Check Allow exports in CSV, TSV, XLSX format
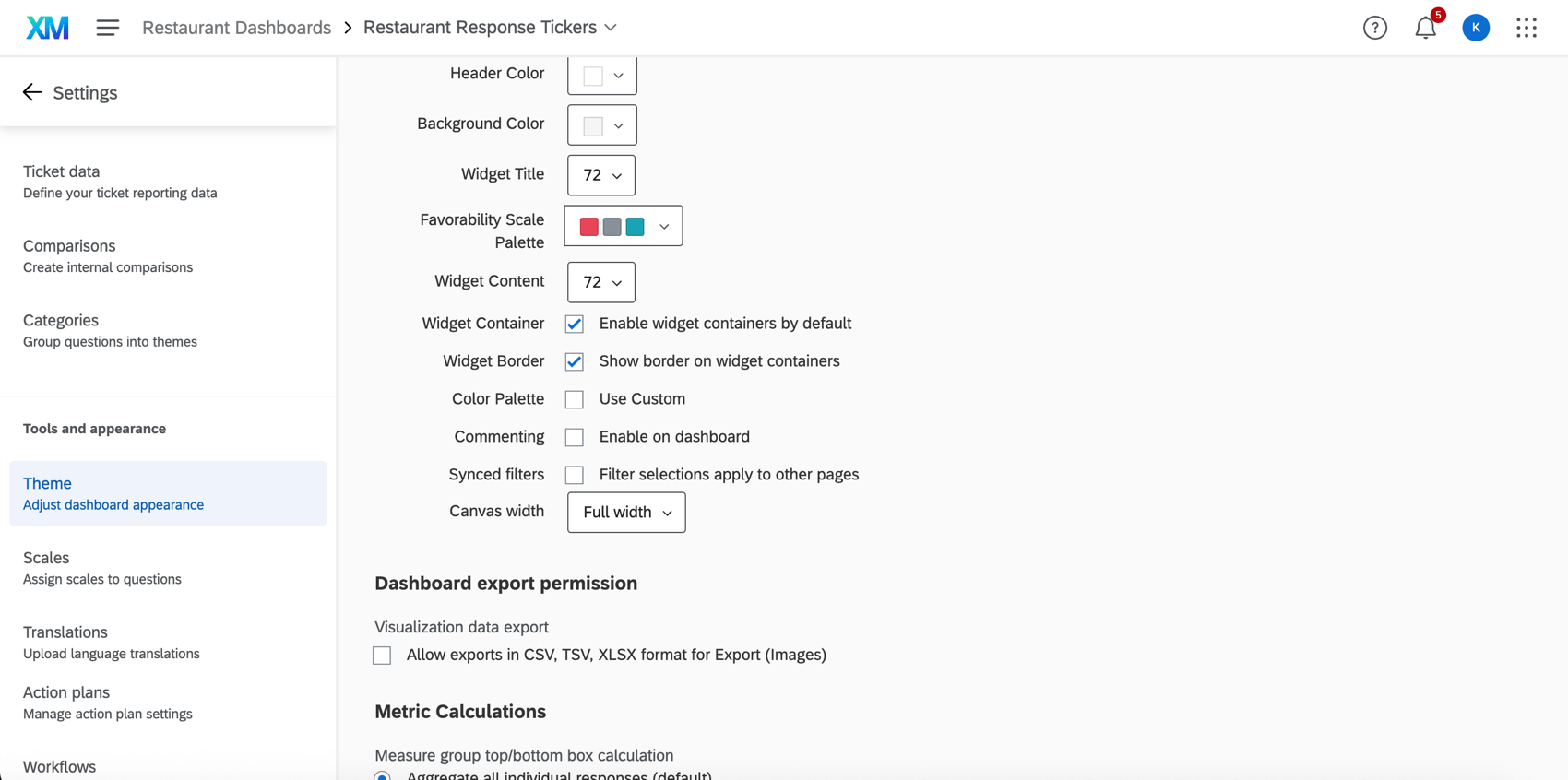The image size is (1568, 780). click(382, 655)
